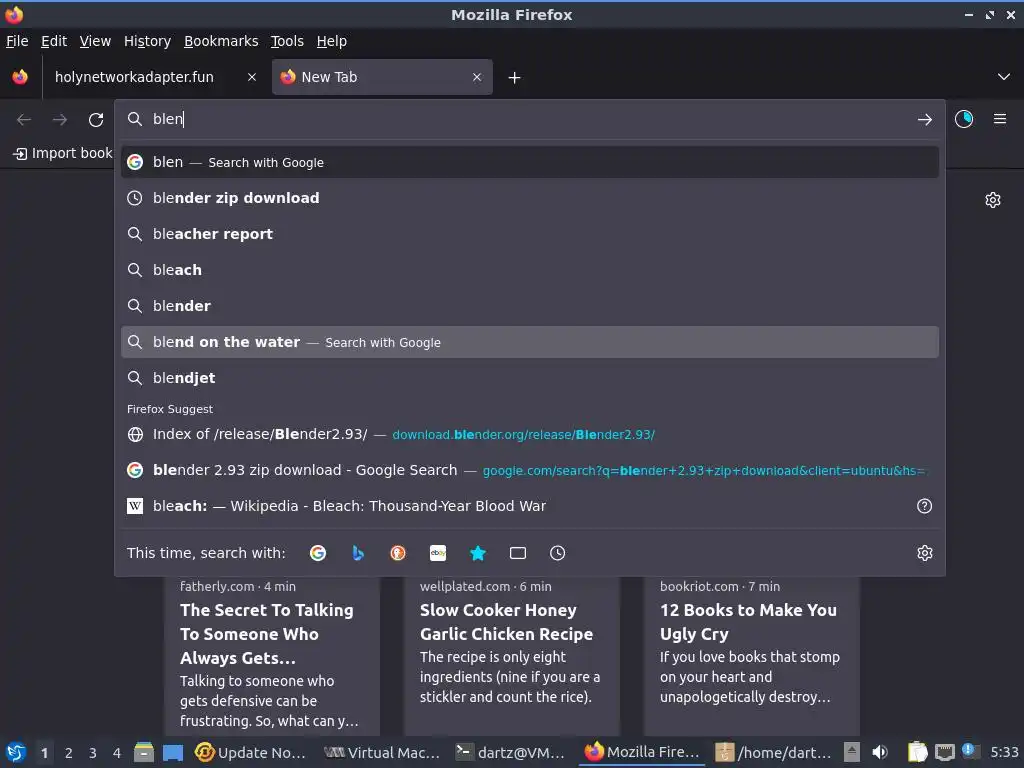Viewport: 1024px width, 768px height.
Task: Select 'blen — Search with Google' suggestion
Action: click(530, 162)
